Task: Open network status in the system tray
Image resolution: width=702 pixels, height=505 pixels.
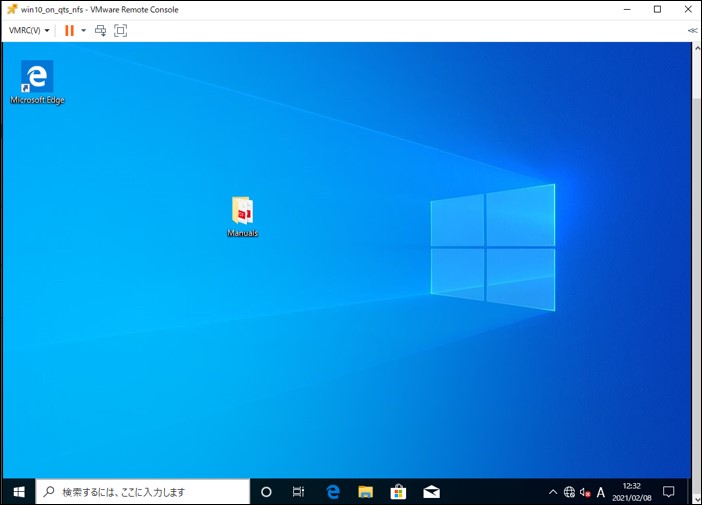Action: [x=569, y=492]
